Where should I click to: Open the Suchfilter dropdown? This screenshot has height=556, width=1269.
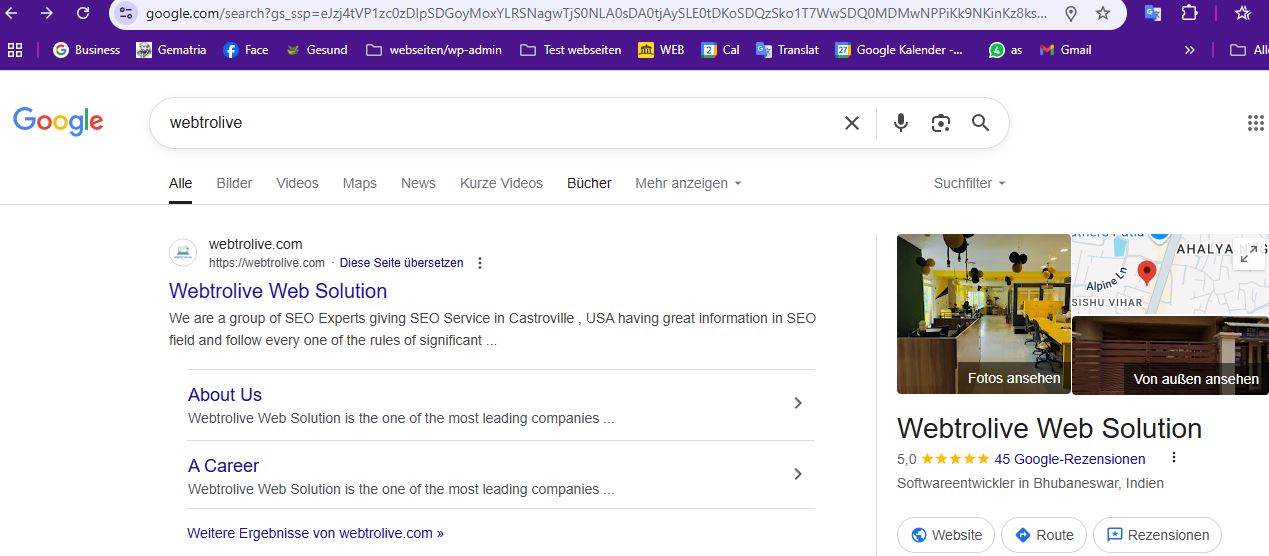[x=969, y=183]
